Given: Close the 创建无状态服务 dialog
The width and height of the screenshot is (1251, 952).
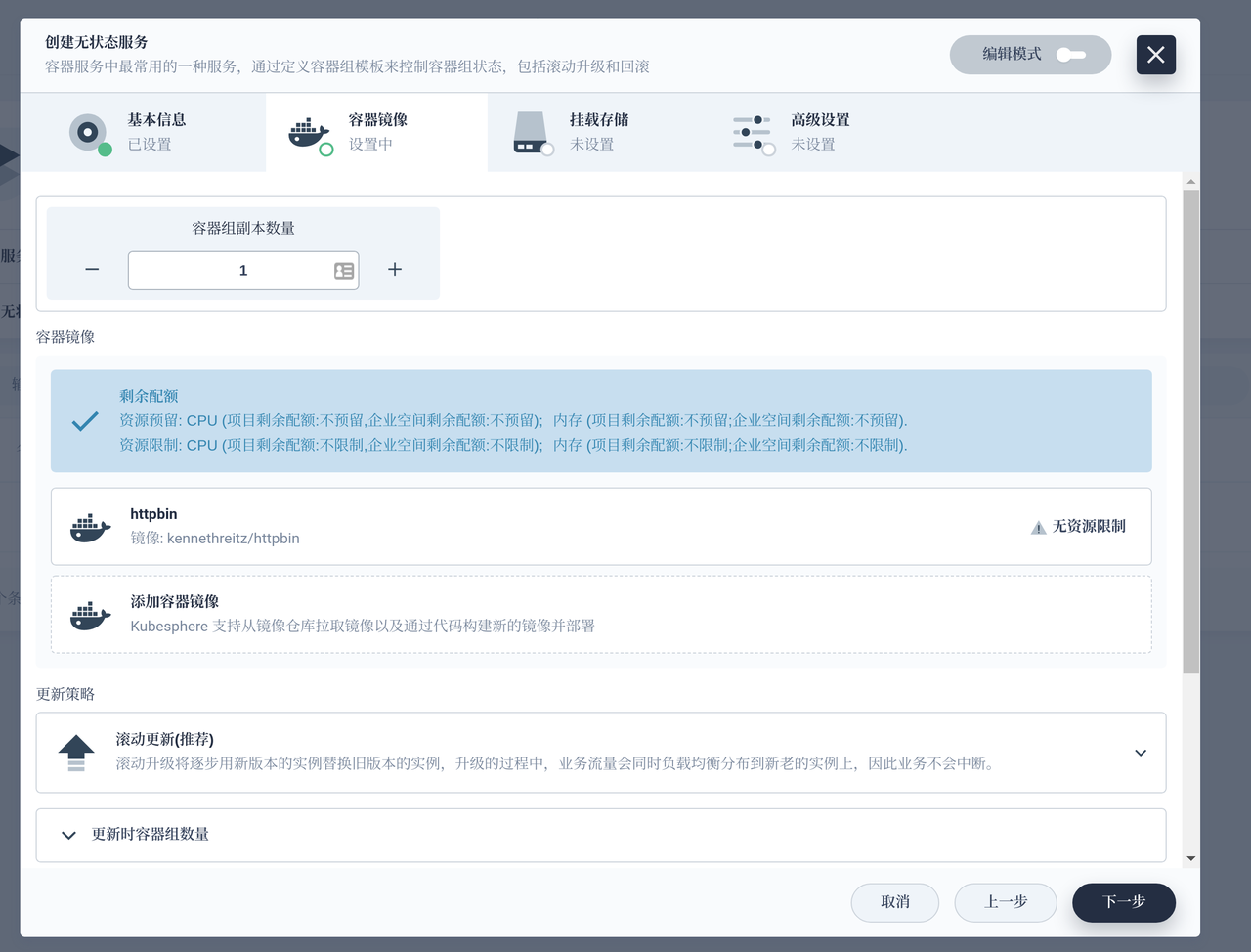Looking at the screenshot, I should tap(1155, 55).
